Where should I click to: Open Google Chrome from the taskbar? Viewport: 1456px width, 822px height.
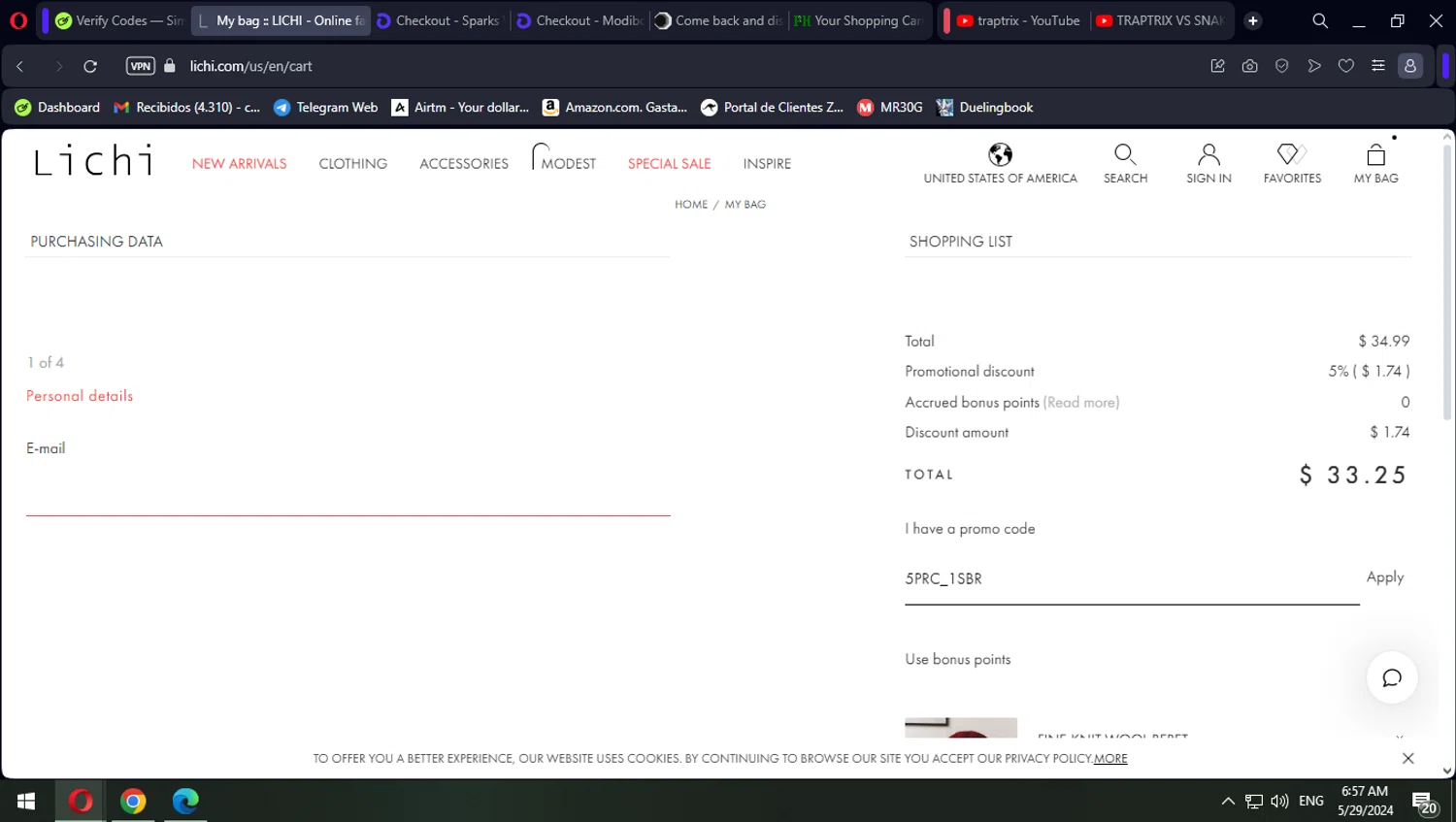(133, 801)
